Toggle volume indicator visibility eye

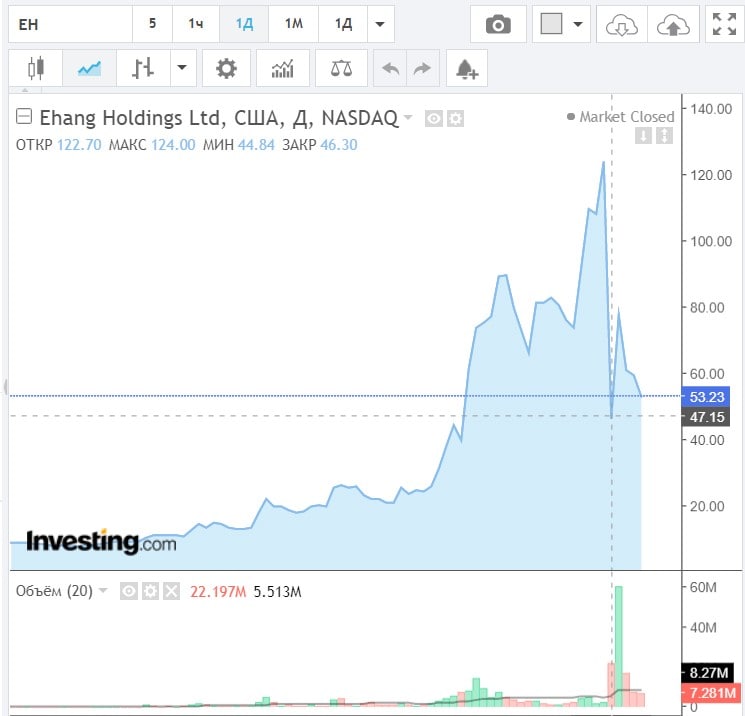(129, 592)
